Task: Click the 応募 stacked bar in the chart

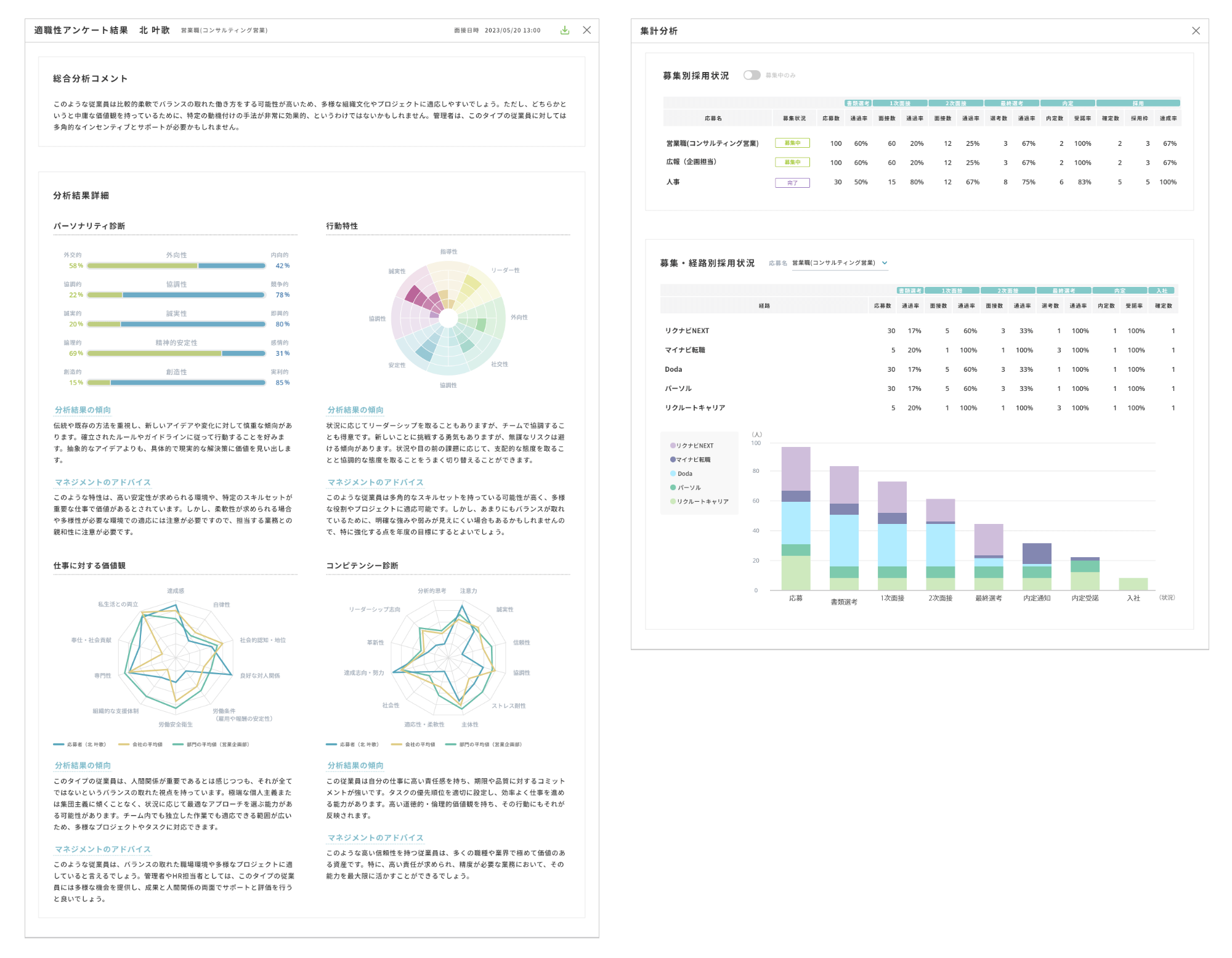Action: (x=795, y=518)
